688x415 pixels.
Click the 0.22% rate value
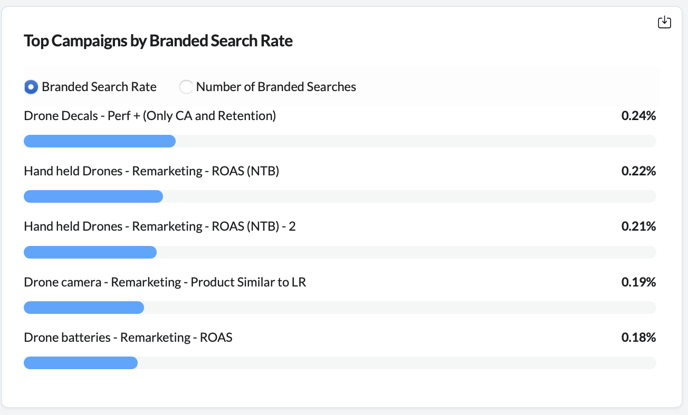(x=638, y=171)
